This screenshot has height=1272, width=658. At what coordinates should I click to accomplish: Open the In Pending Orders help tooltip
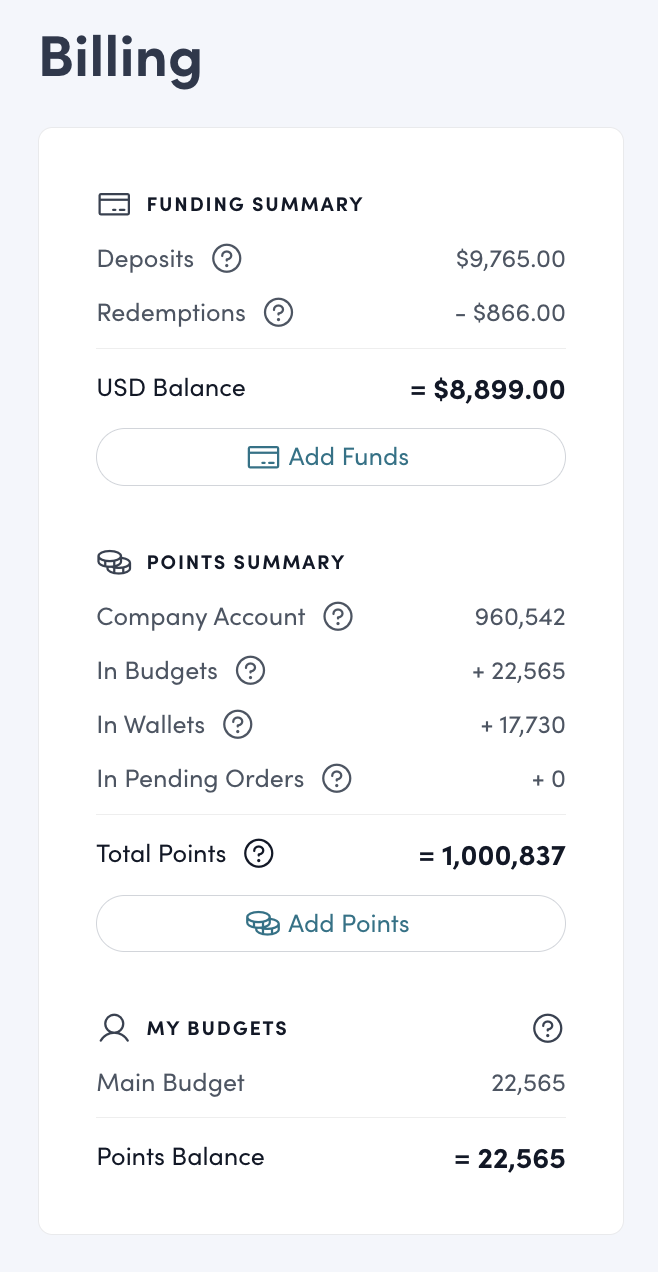[x=337, y=779]
